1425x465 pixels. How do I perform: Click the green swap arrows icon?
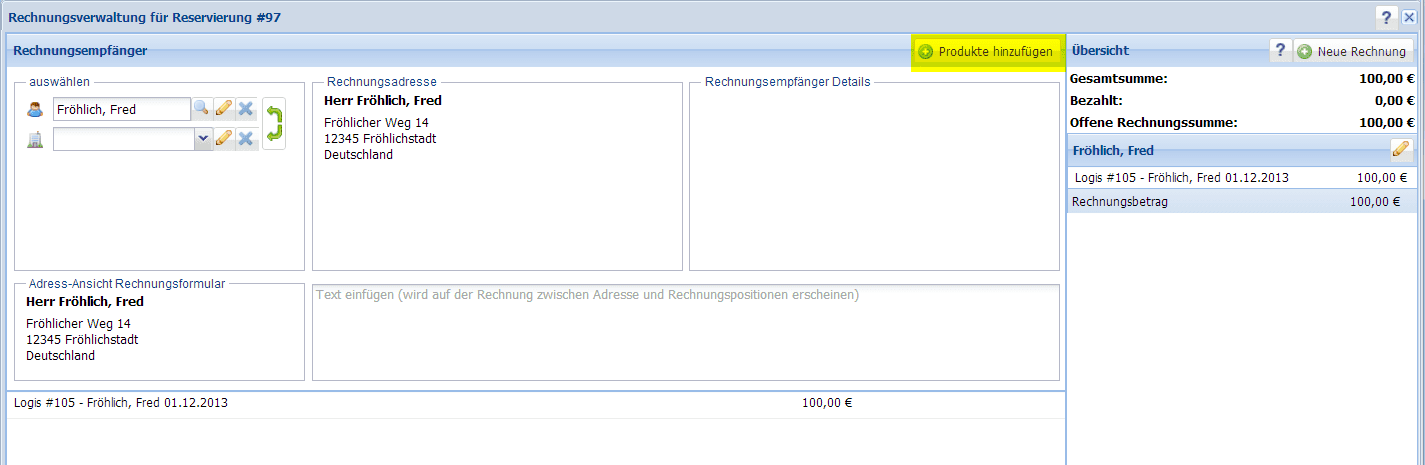[x=273, y=123]
